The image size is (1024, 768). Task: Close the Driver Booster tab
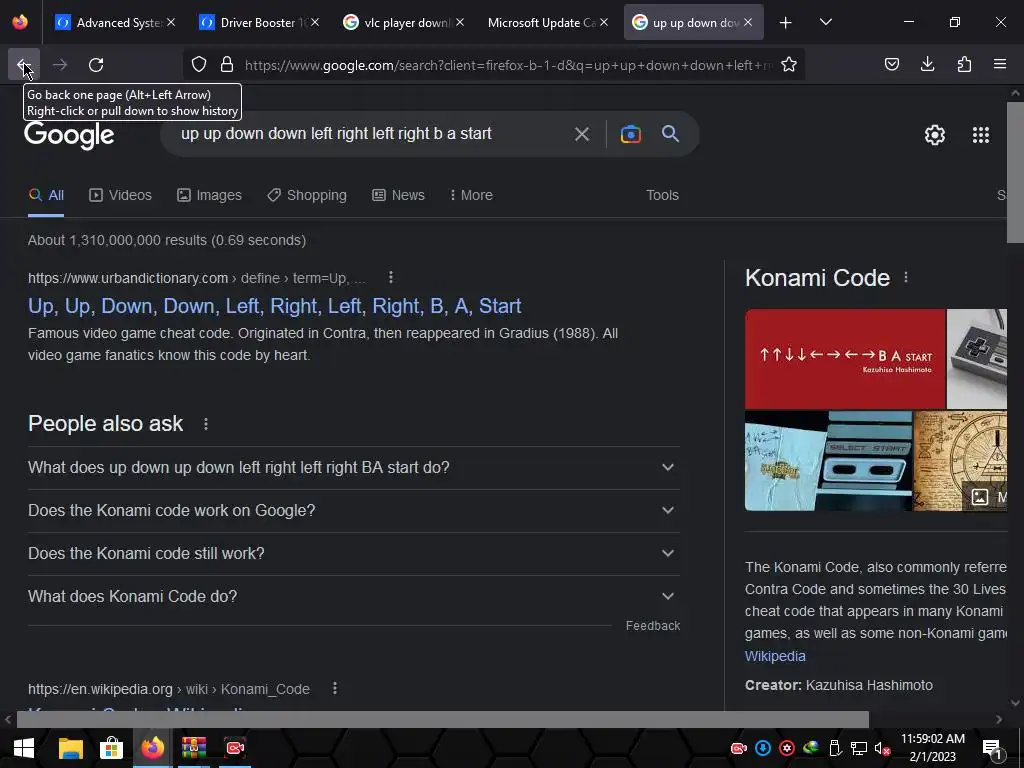click(315, 22)
